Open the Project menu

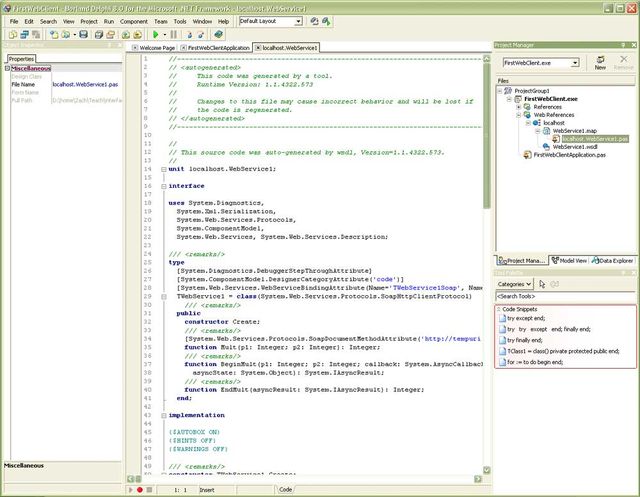89,21
